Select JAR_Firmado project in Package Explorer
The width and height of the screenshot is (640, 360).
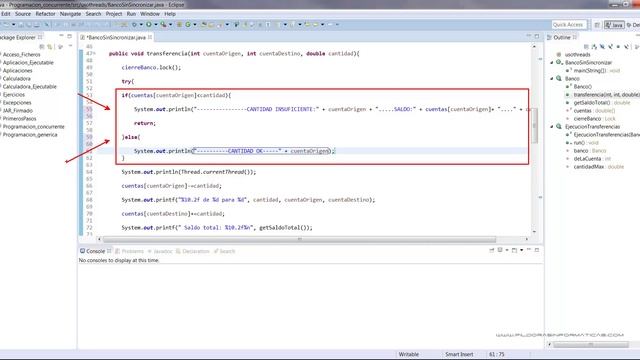(18, 111)
